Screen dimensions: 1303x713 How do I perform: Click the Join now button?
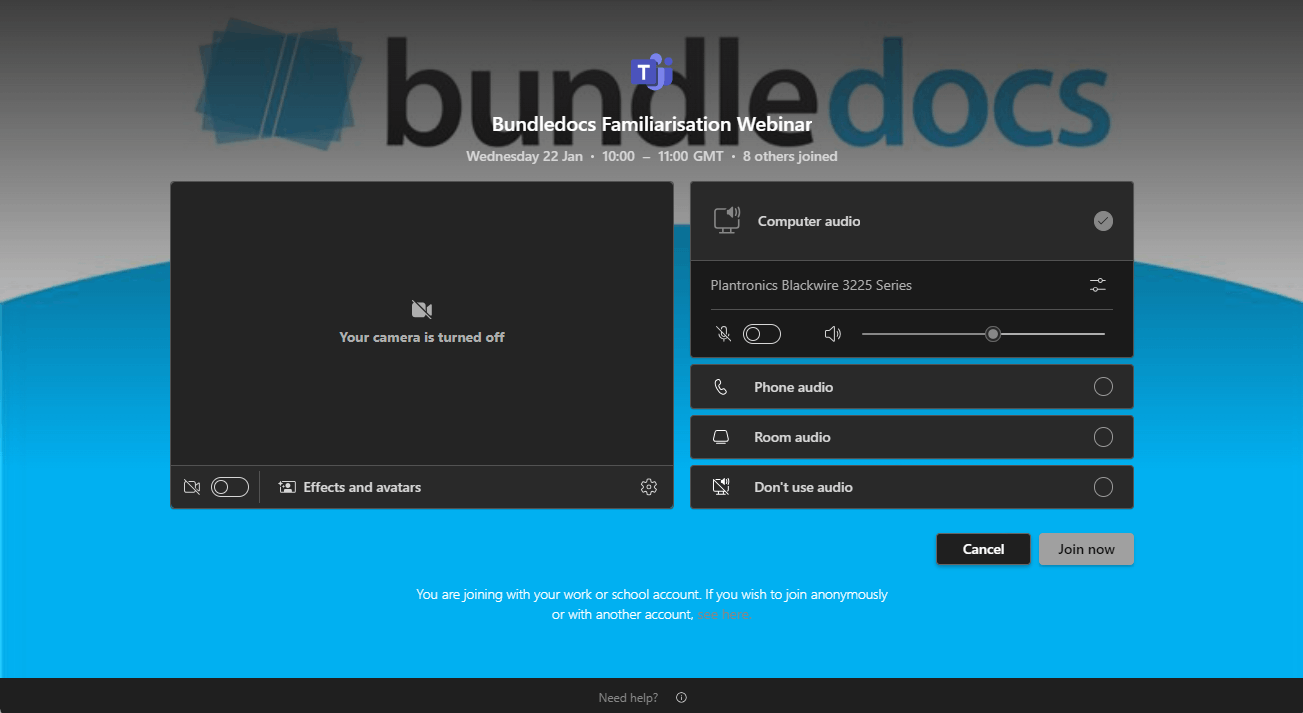pyautogui.click(x=1086, y=549)
